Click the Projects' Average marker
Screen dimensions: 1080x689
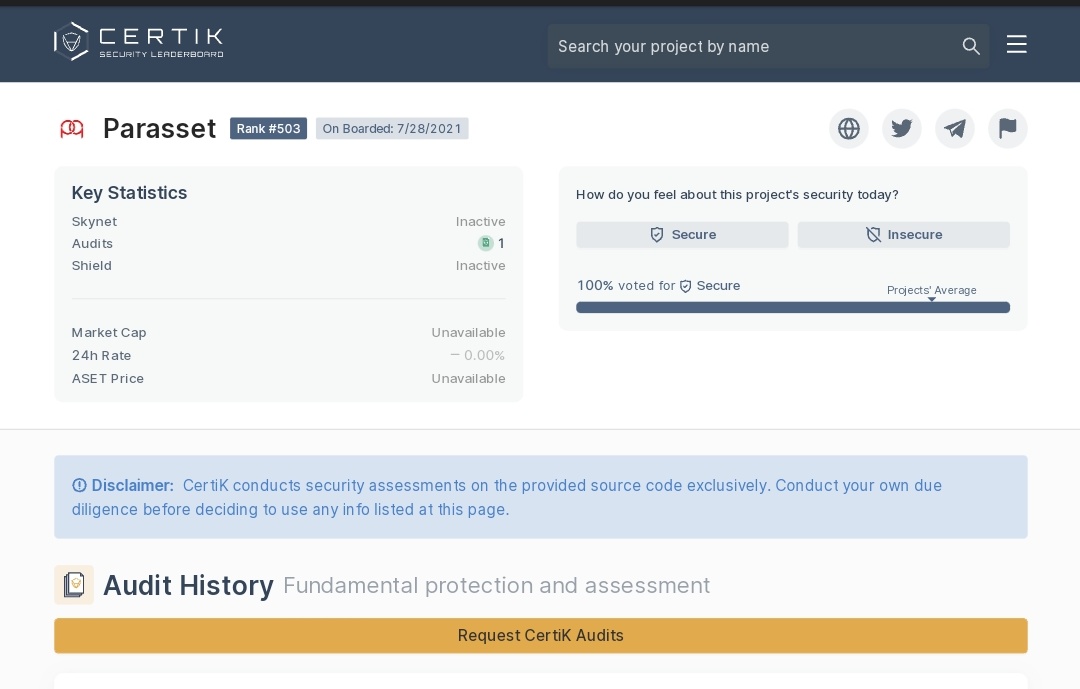pos(931,293)
